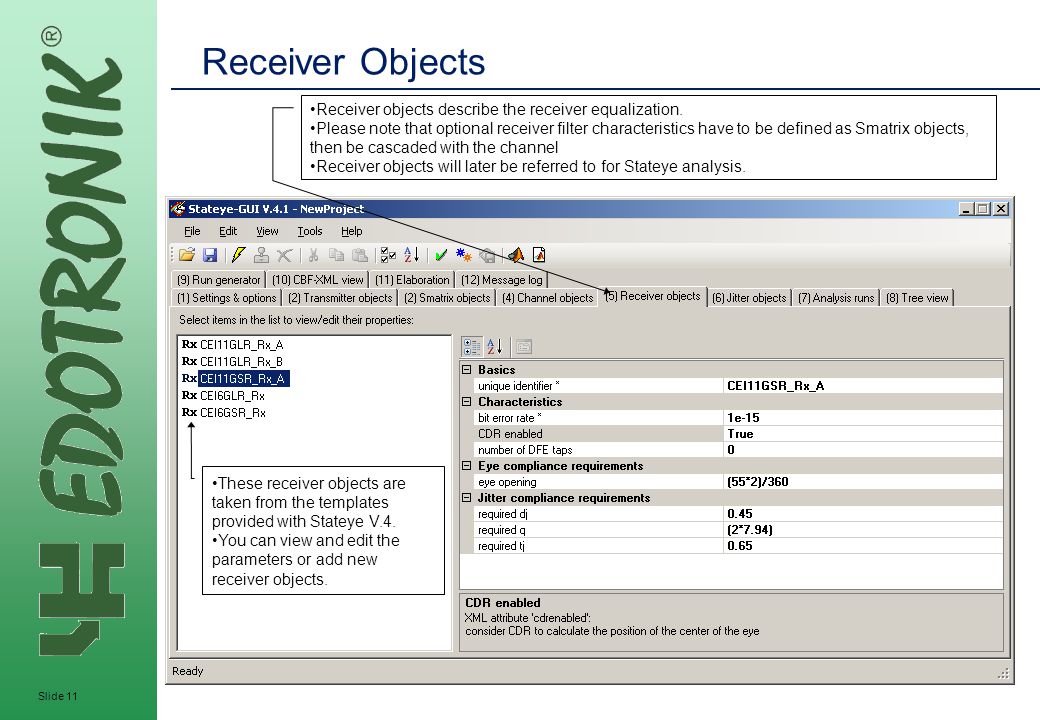Screen dimensions: 1040x720
Task: Click the open folder toolbar icon
Action: tap(187, 255)
